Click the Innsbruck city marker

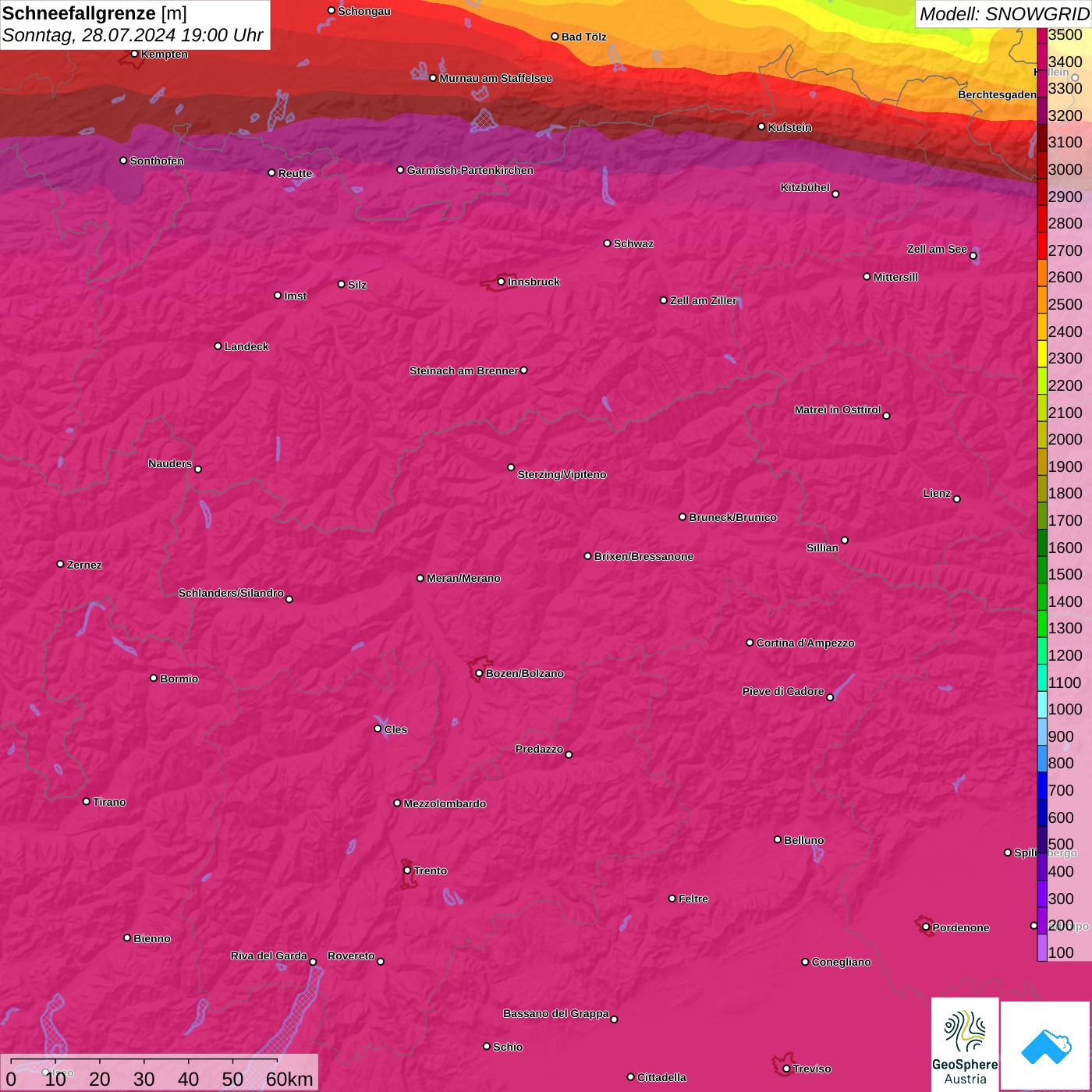tap(502, 282)
